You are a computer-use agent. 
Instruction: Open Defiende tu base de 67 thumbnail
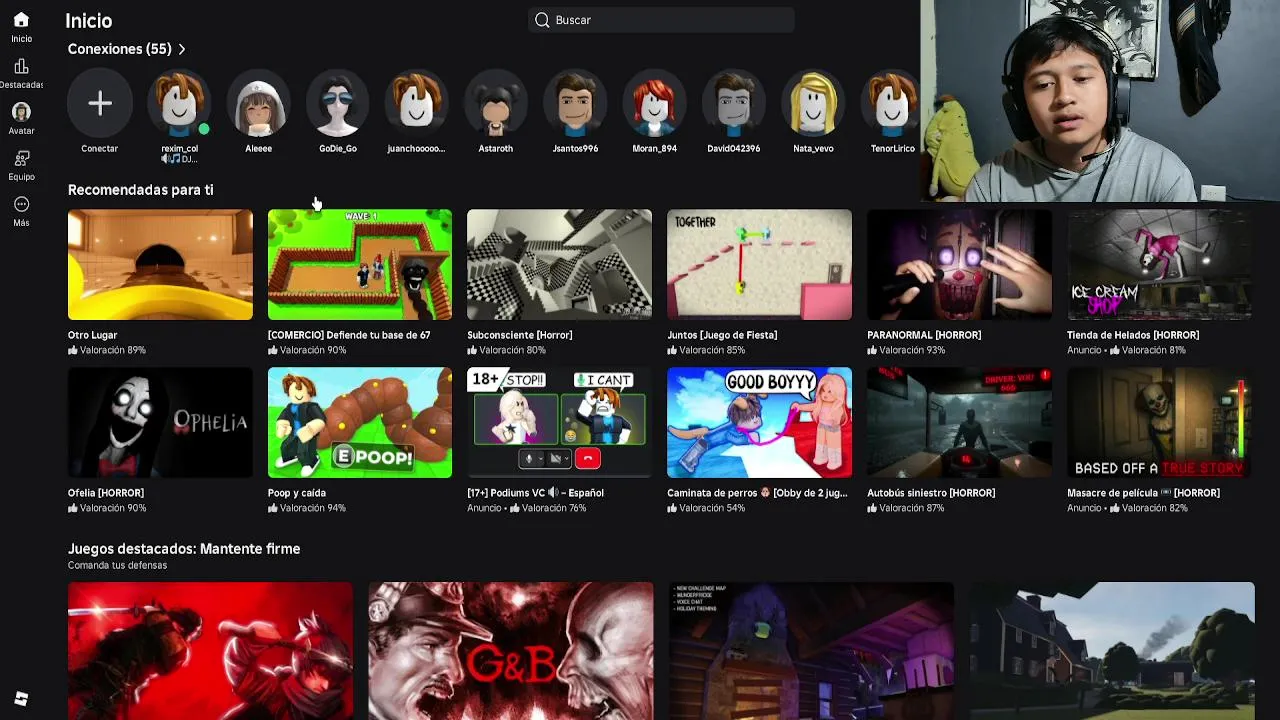[x=360, y=265]
